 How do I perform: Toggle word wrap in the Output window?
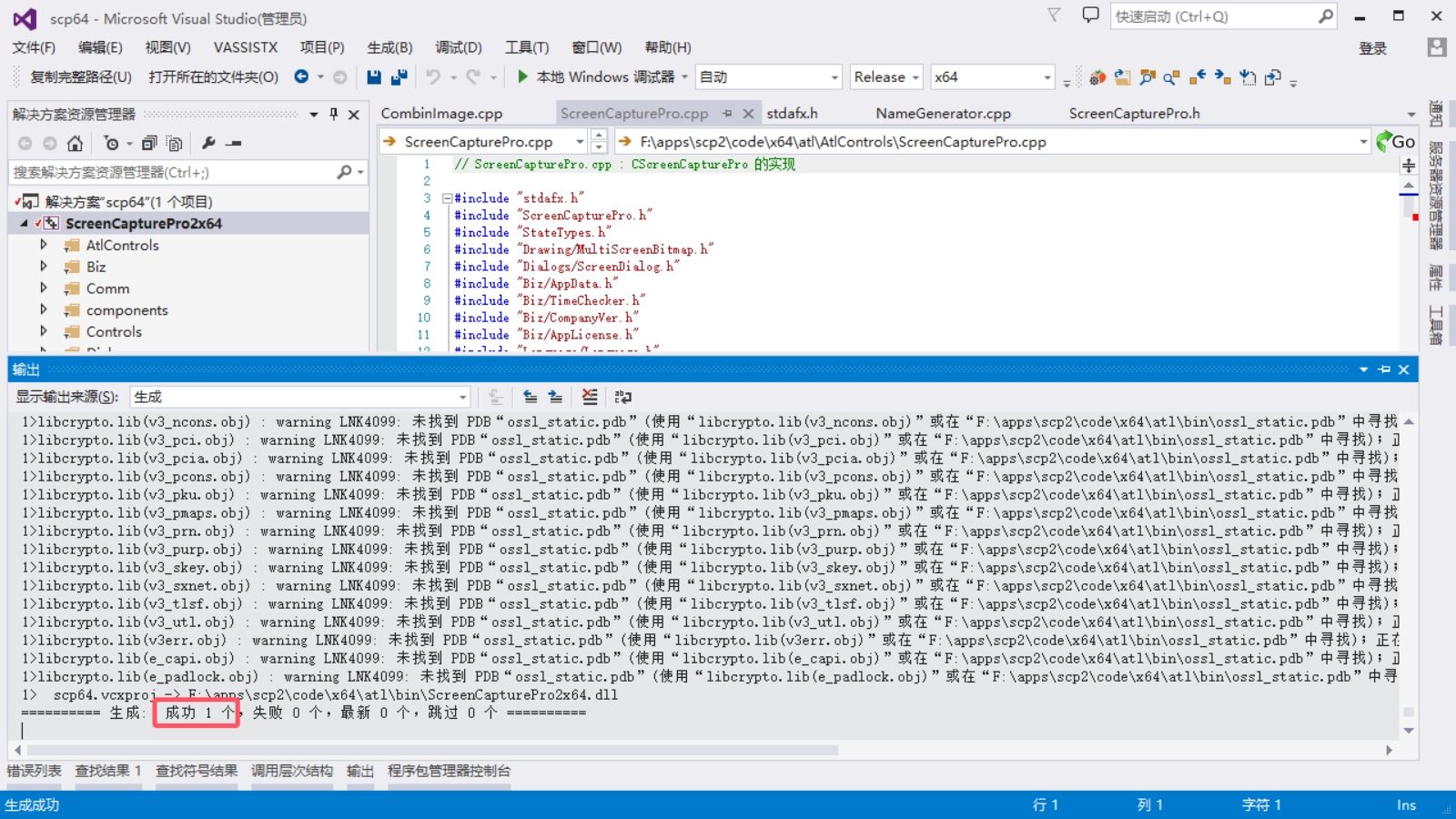pos(623,397)
